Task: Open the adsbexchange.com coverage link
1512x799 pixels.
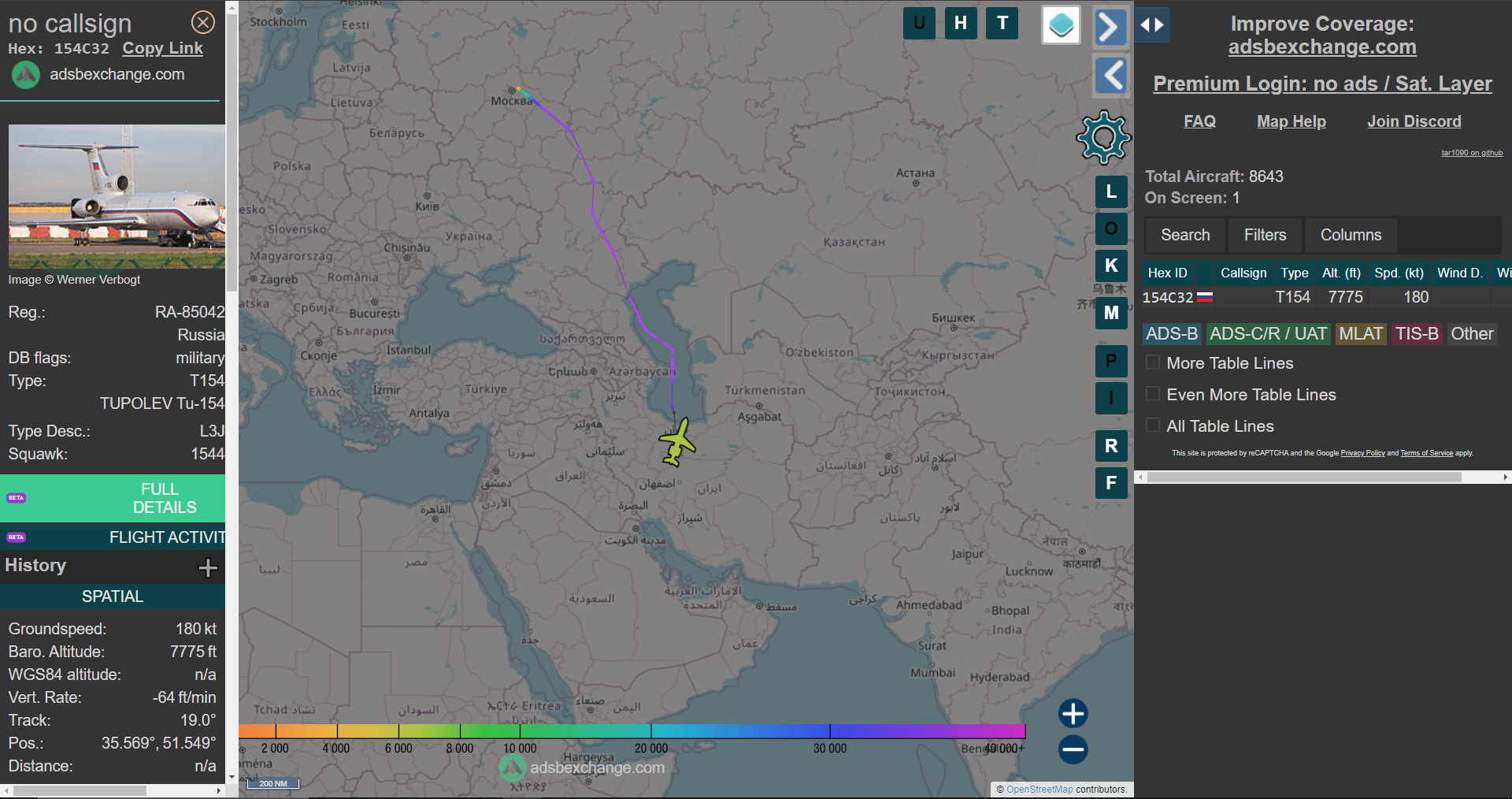Action: 1322,47
